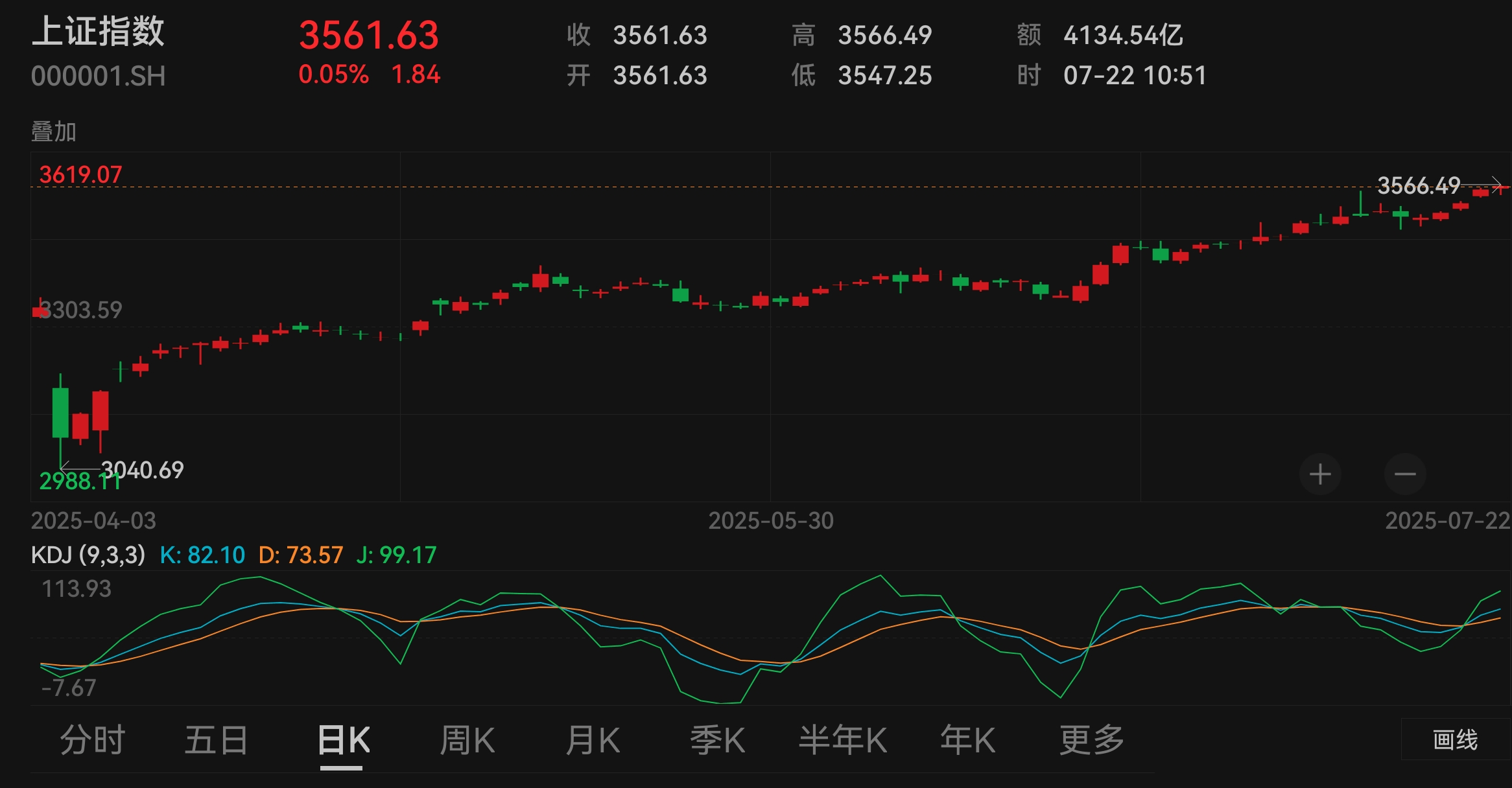Click the time 07-22 10:51
Screen dimensions: 1512x788
1135,76
